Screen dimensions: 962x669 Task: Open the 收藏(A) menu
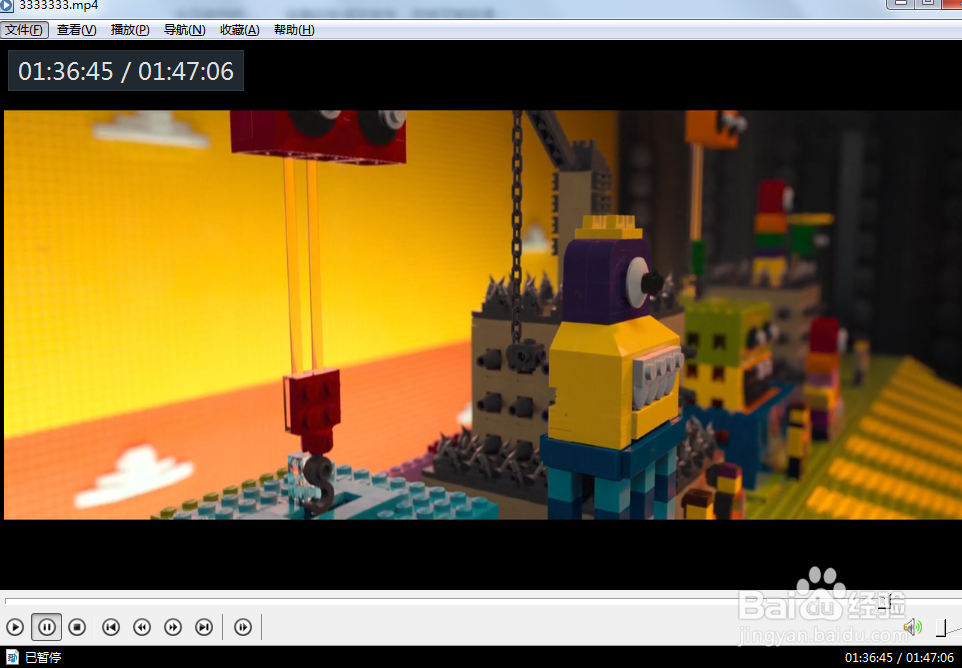(x=240, y=30)
